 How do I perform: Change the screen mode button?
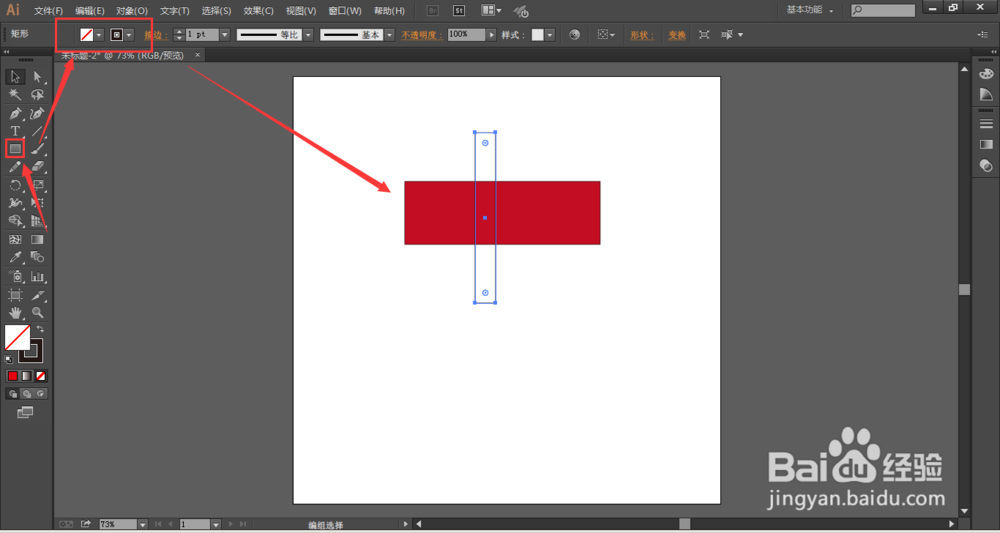(25, 413)
